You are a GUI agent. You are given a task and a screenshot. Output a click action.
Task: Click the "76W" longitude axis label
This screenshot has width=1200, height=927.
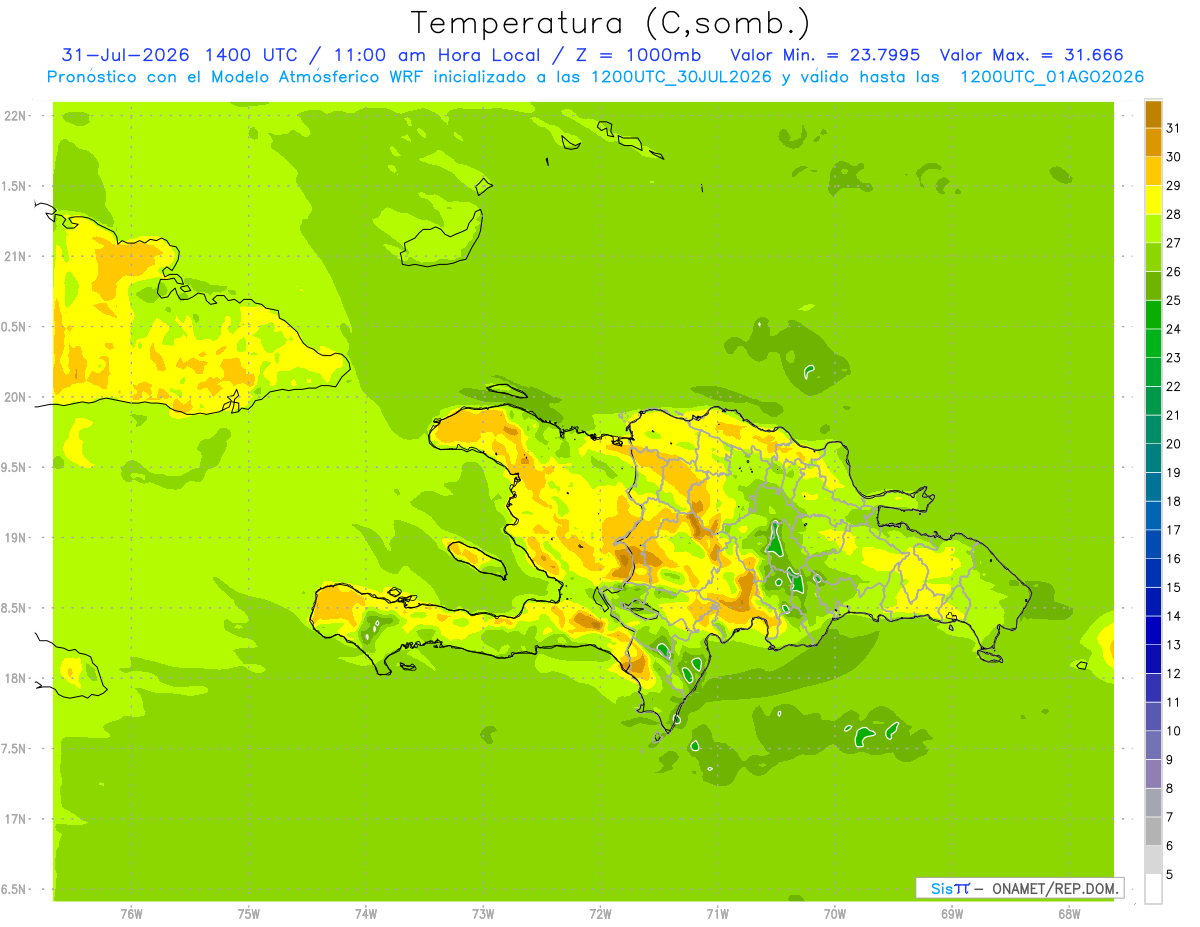pos(131,913)
